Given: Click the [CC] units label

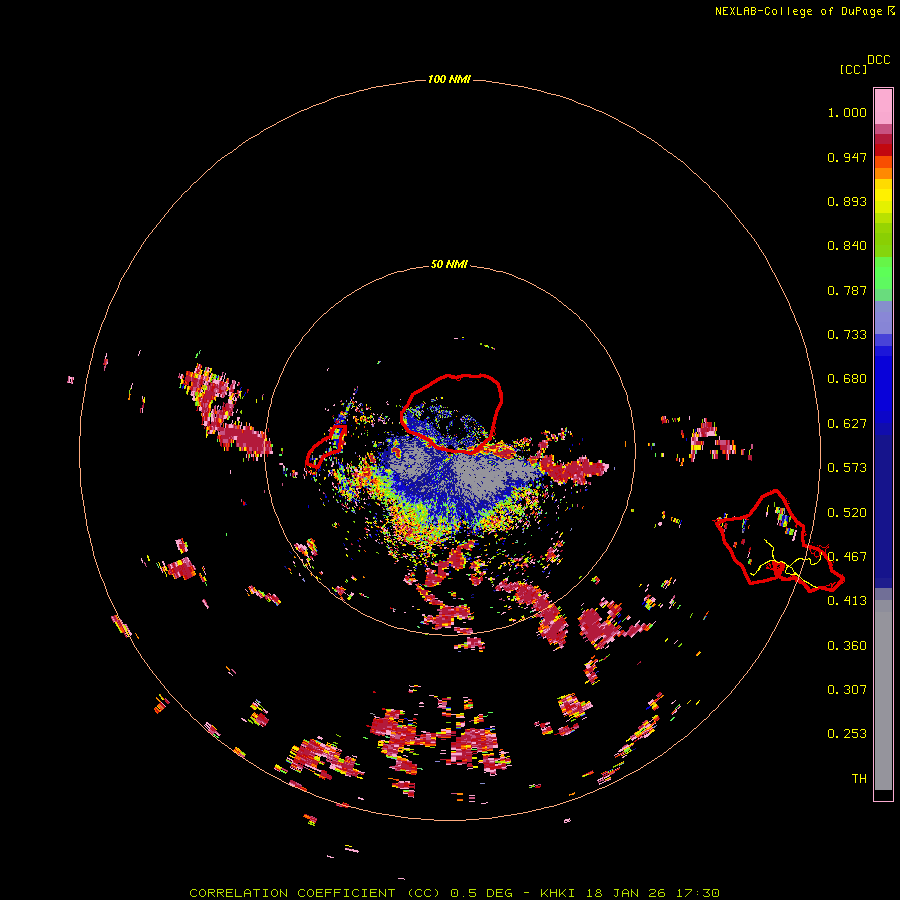Looking at the screenshot, I should 853,69.
